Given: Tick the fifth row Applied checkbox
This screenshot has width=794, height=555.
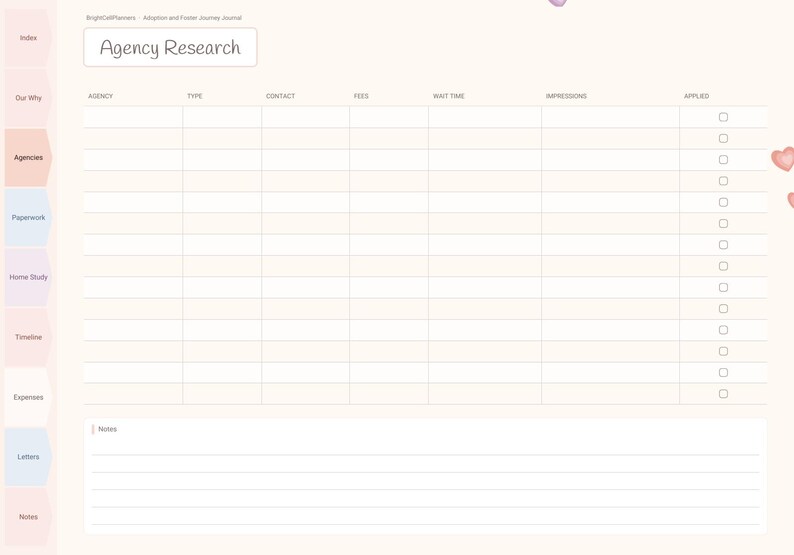Looking at the screenshot, I should point(723,202).
